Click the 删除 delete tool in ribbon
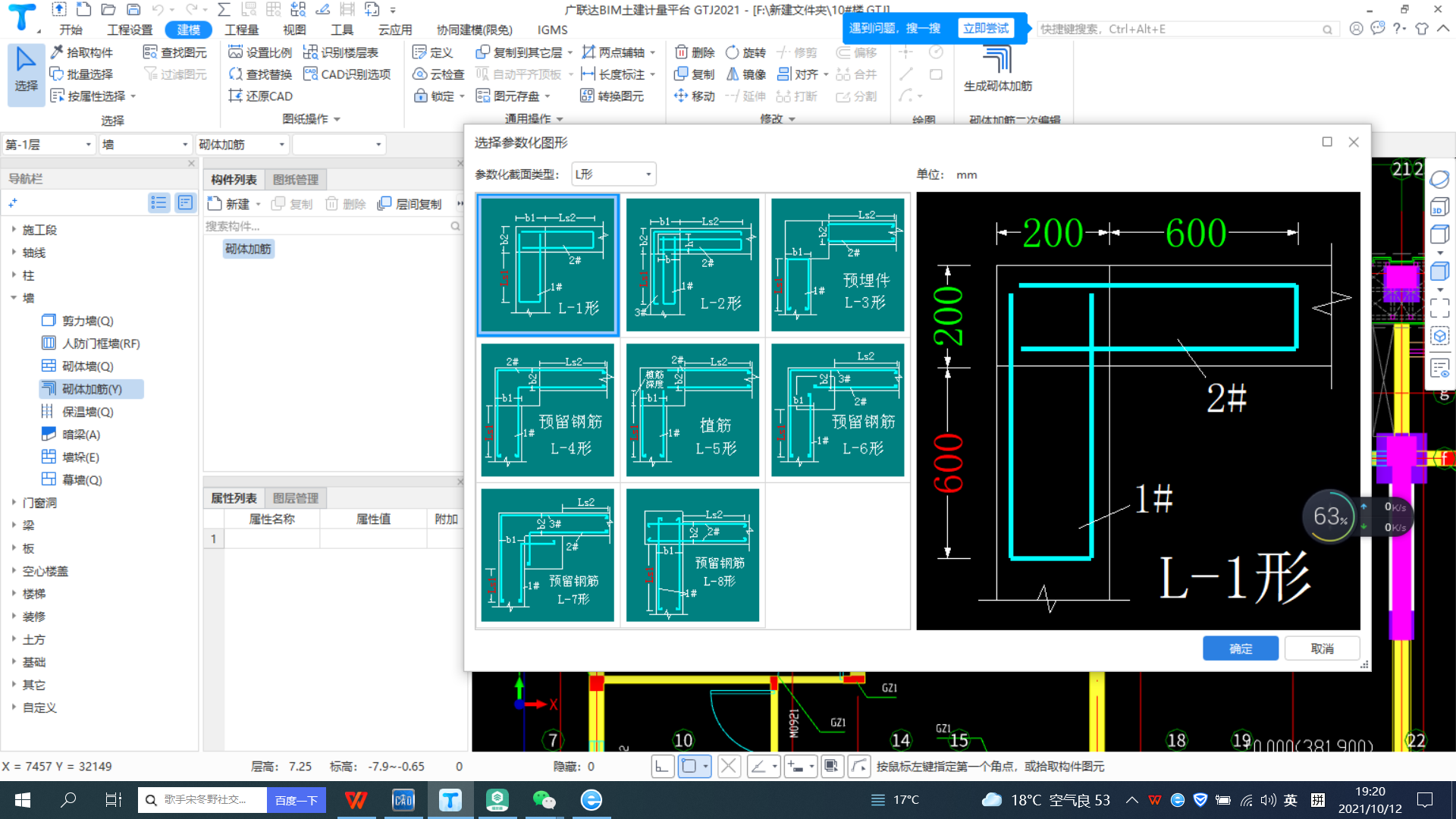 [x=695, y=52]
